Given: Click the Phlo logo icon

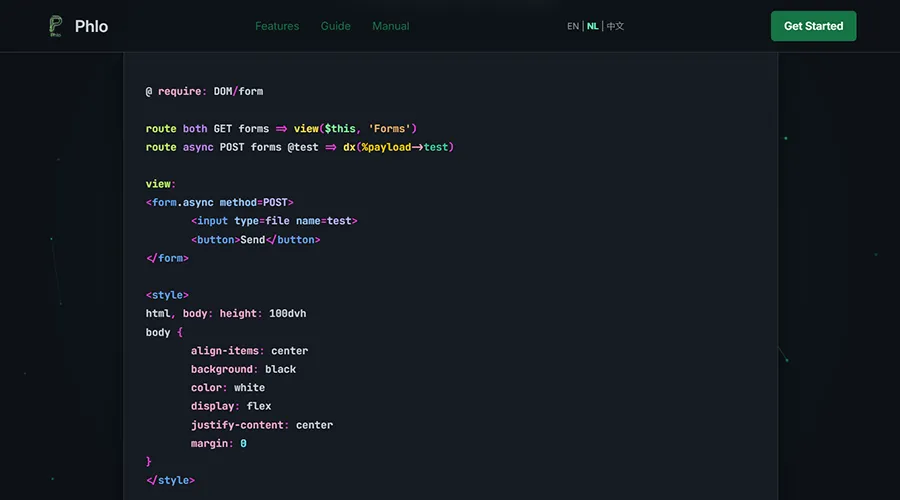Looking at the screenshot, I should (x=56, y=26).
